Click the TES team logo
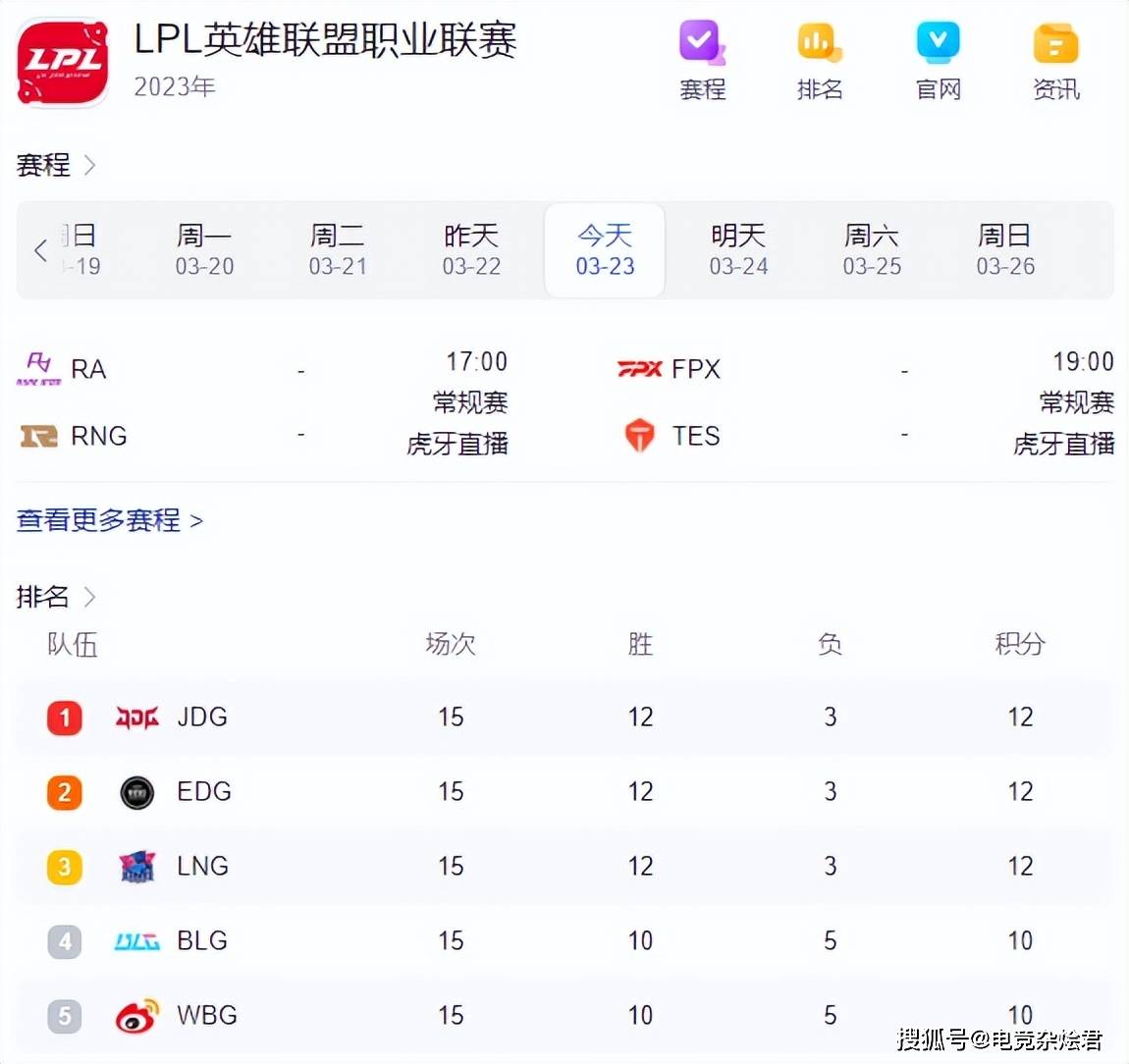Viewport: 1129px width, 1064px height. [639, 435]
